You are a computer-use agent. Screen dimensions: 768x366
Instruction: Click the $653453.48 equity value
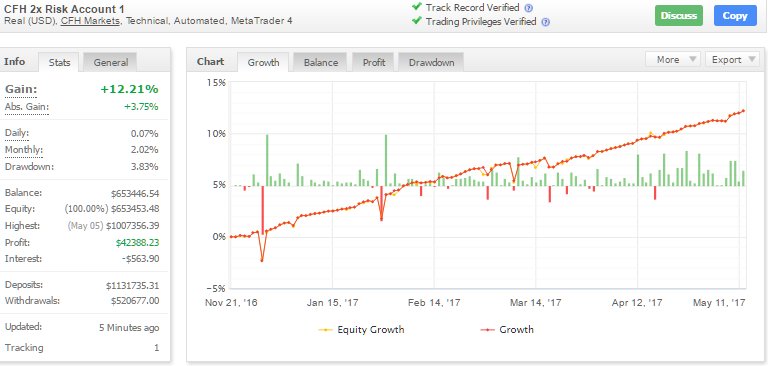click(x=135, y=209)
